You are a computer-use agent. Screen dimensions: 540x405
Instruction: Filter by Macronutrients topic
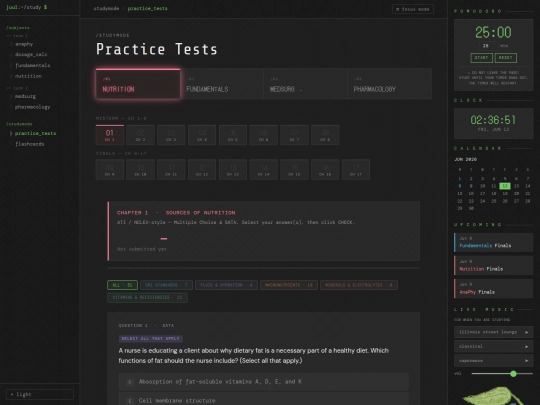(x=289, y=285)
